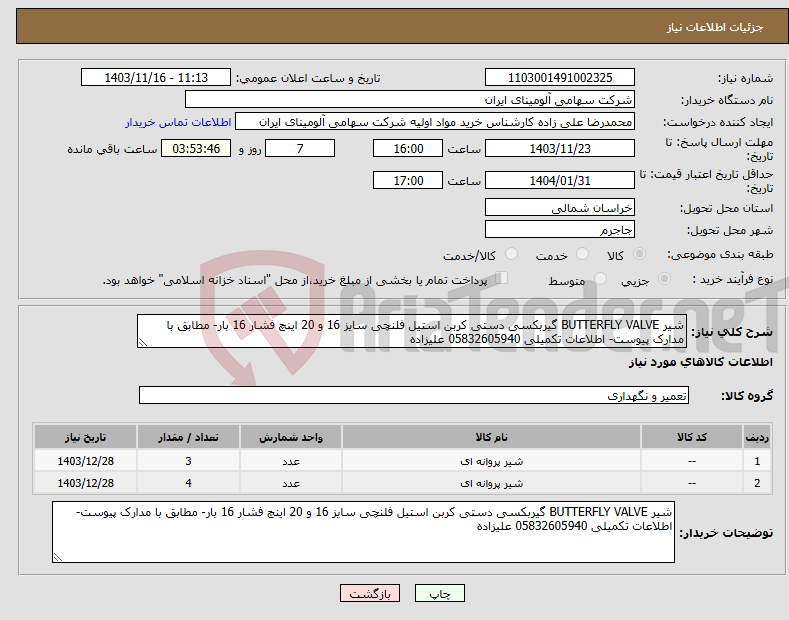Click the response deadline date 1403/11/23
The height and width of the screenshot is (620, 789).
[x=560, y=148]
